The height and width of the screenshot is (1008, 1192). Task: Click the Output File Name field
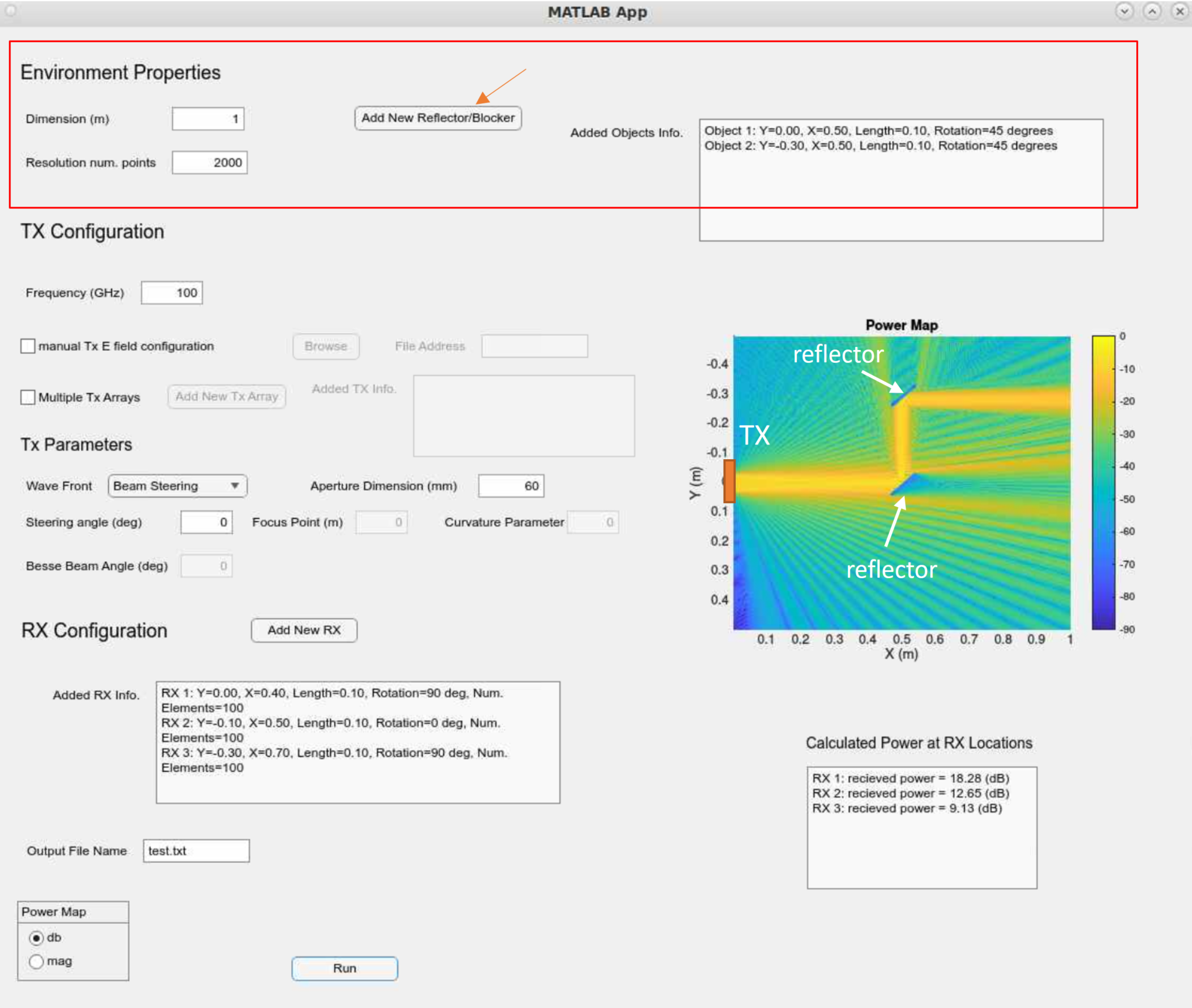196,851
